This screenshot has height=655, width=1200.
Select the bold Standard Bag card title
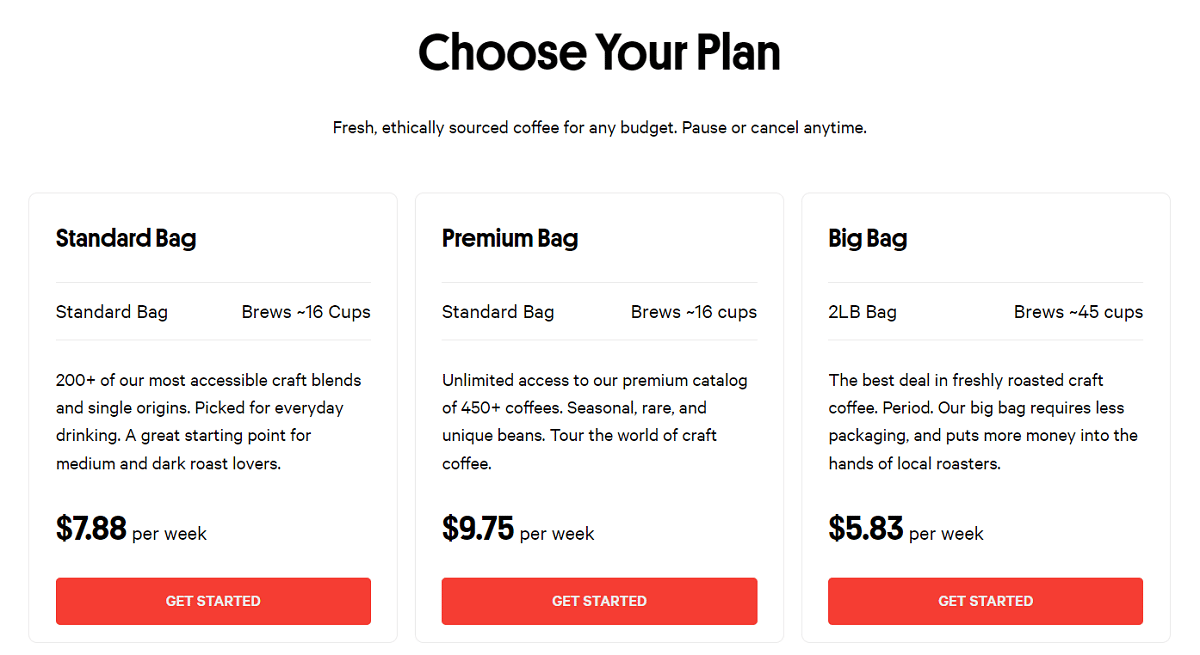click(x=126, y=238)
